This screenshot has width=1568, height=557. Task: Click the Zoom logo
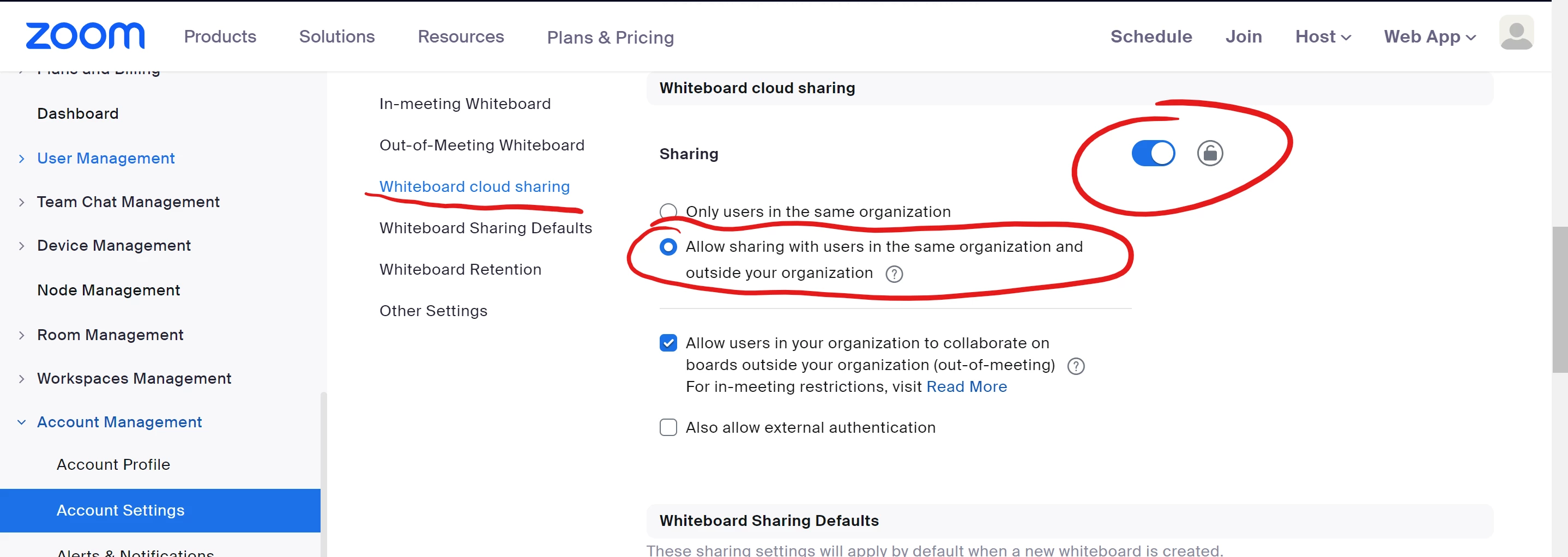85,36
